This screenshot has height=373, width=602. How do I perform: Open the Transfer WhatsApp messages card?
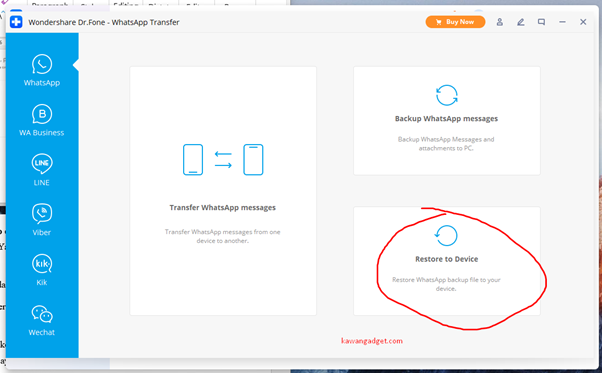(x=223, y=191)
